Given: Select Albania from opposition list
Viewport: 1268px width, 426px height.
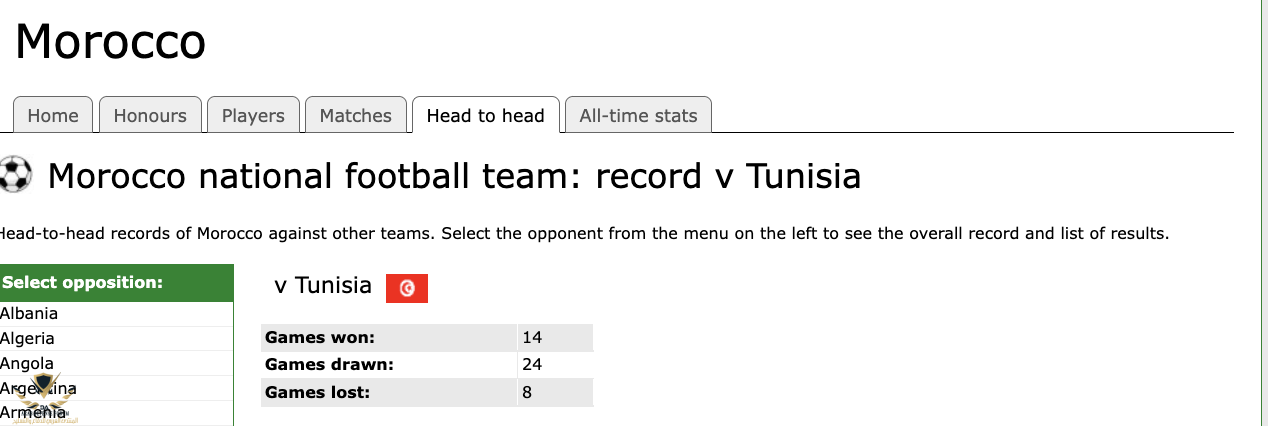Looking at the screenshot, I should [116, 314].
